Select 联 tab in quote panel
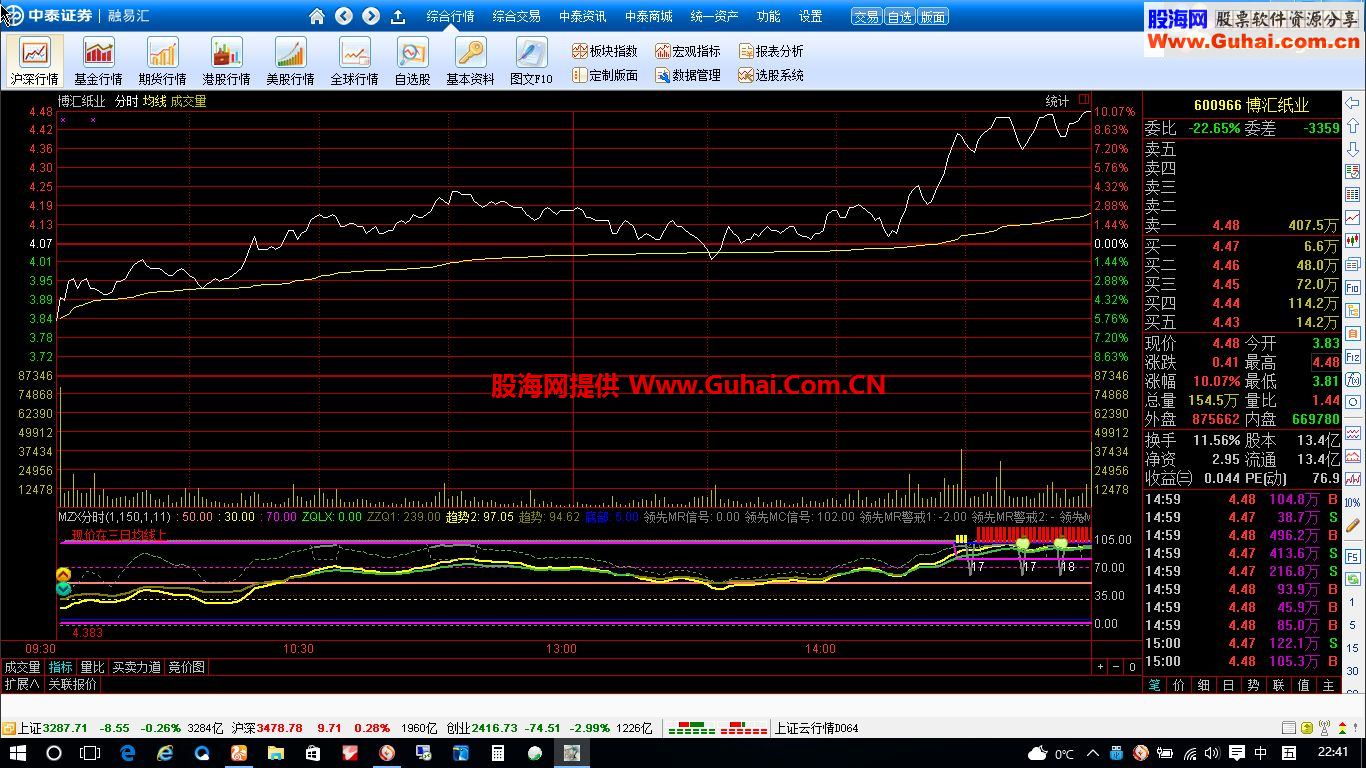The image size is (1366, 768). pos(1279,685)
